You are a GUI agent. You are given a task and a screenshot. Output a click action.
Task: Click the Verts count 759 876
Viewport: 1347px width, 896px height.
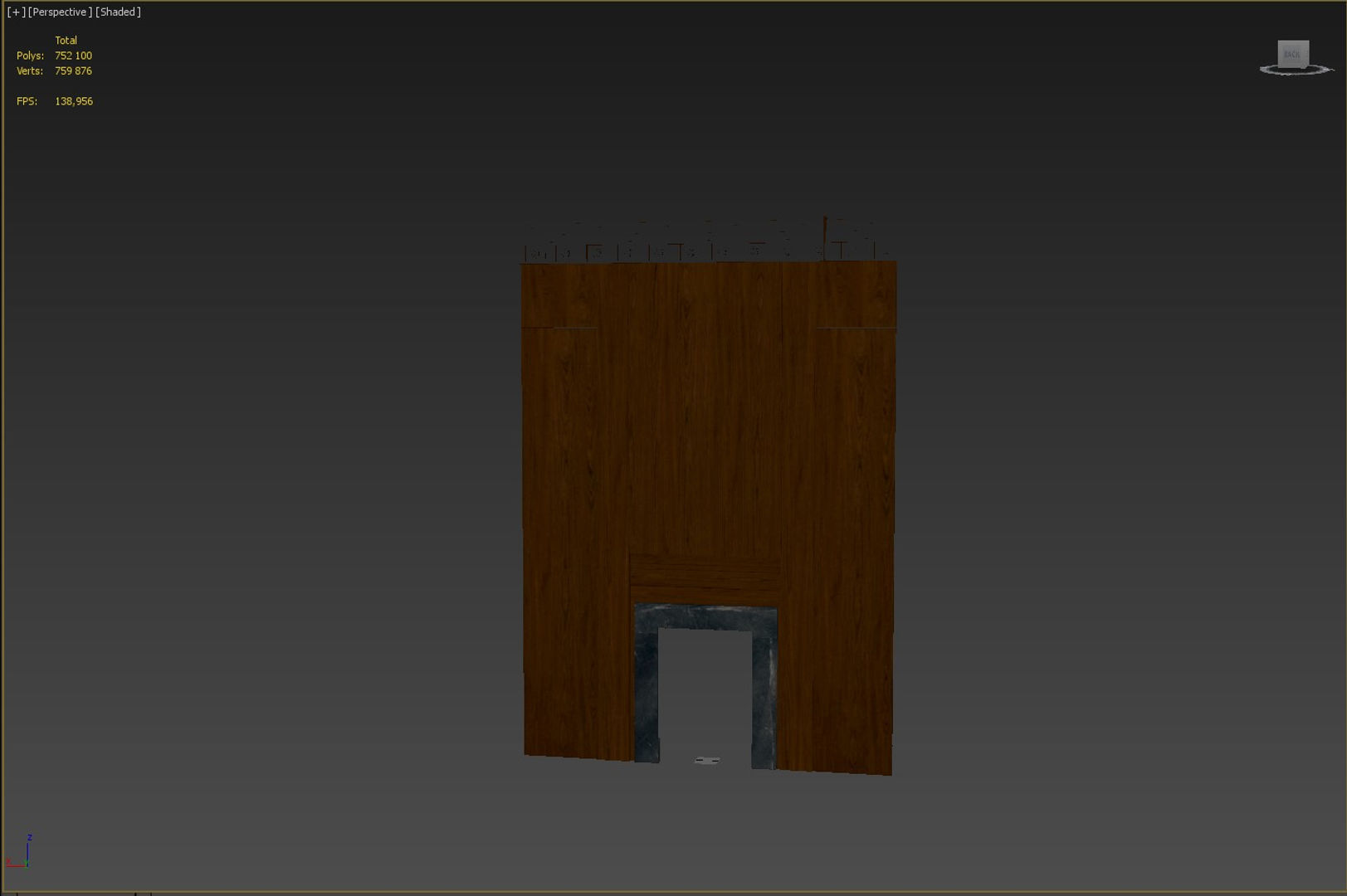click(73, 71)
